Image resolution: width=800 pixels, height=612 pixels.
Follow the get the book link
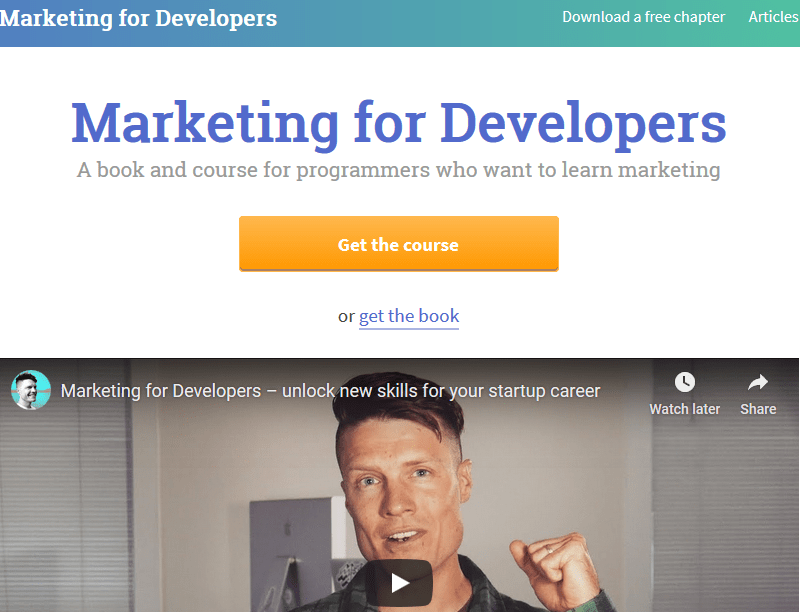click(x=409, y=316)
